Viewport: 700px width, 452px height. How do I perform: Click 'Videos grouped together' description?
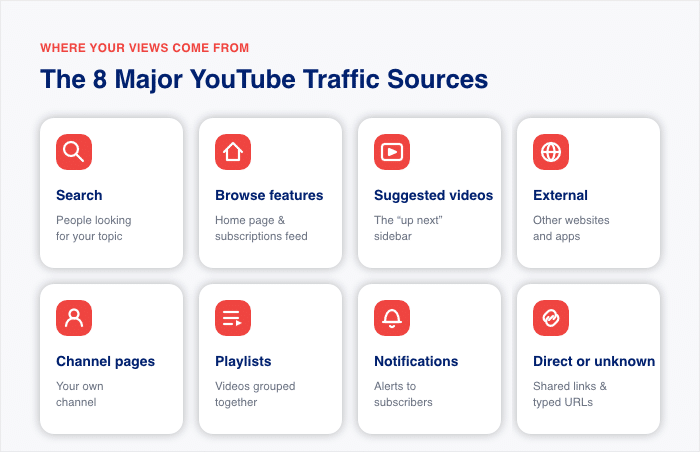[x=255, y=394]
